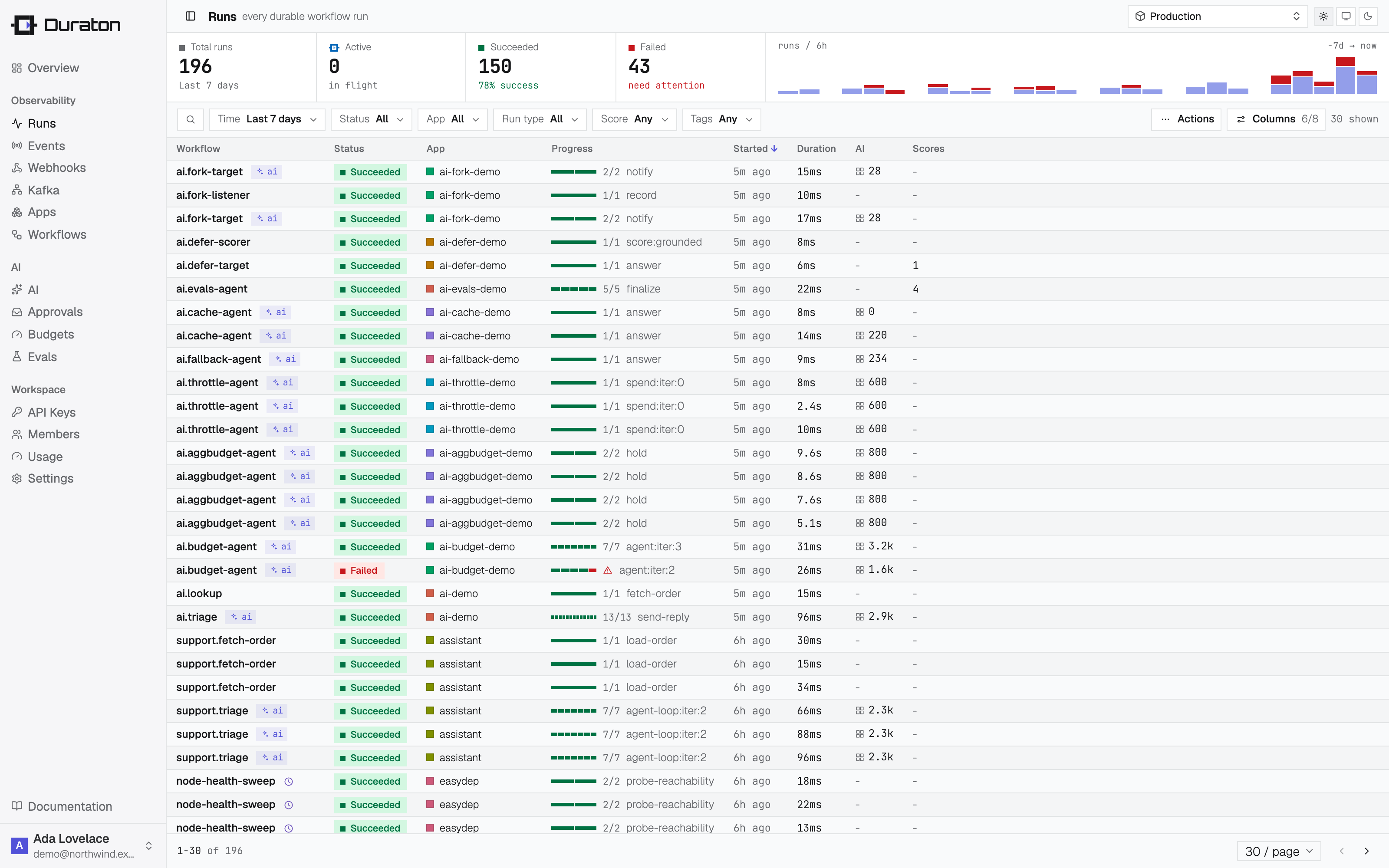This screenshot has width=1389, height=868.
Task: Open the Production environment selector
Action: (x=1218, y=16)
